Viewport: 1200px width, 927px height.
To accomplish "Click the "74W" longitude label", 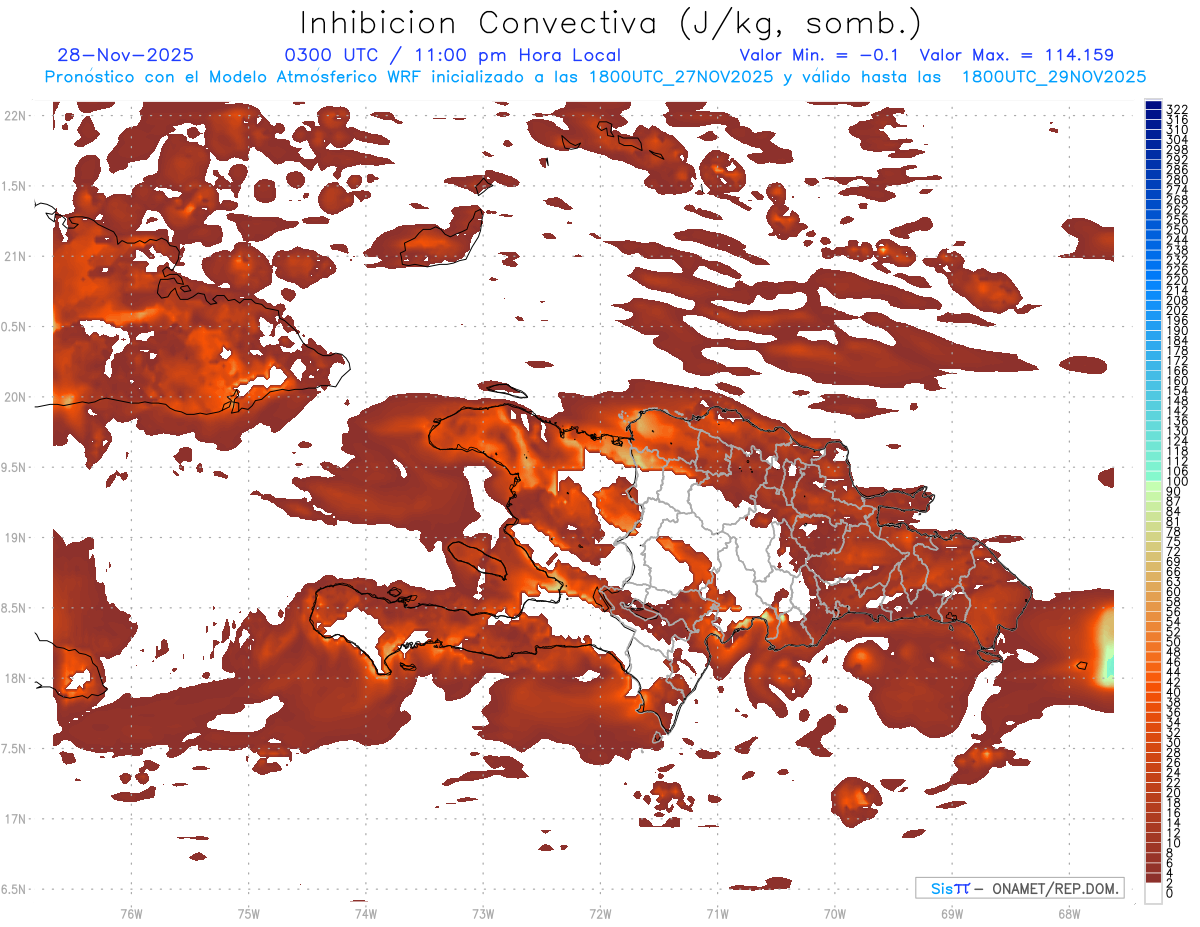I will pyautogui.click(x=366, y=914).
